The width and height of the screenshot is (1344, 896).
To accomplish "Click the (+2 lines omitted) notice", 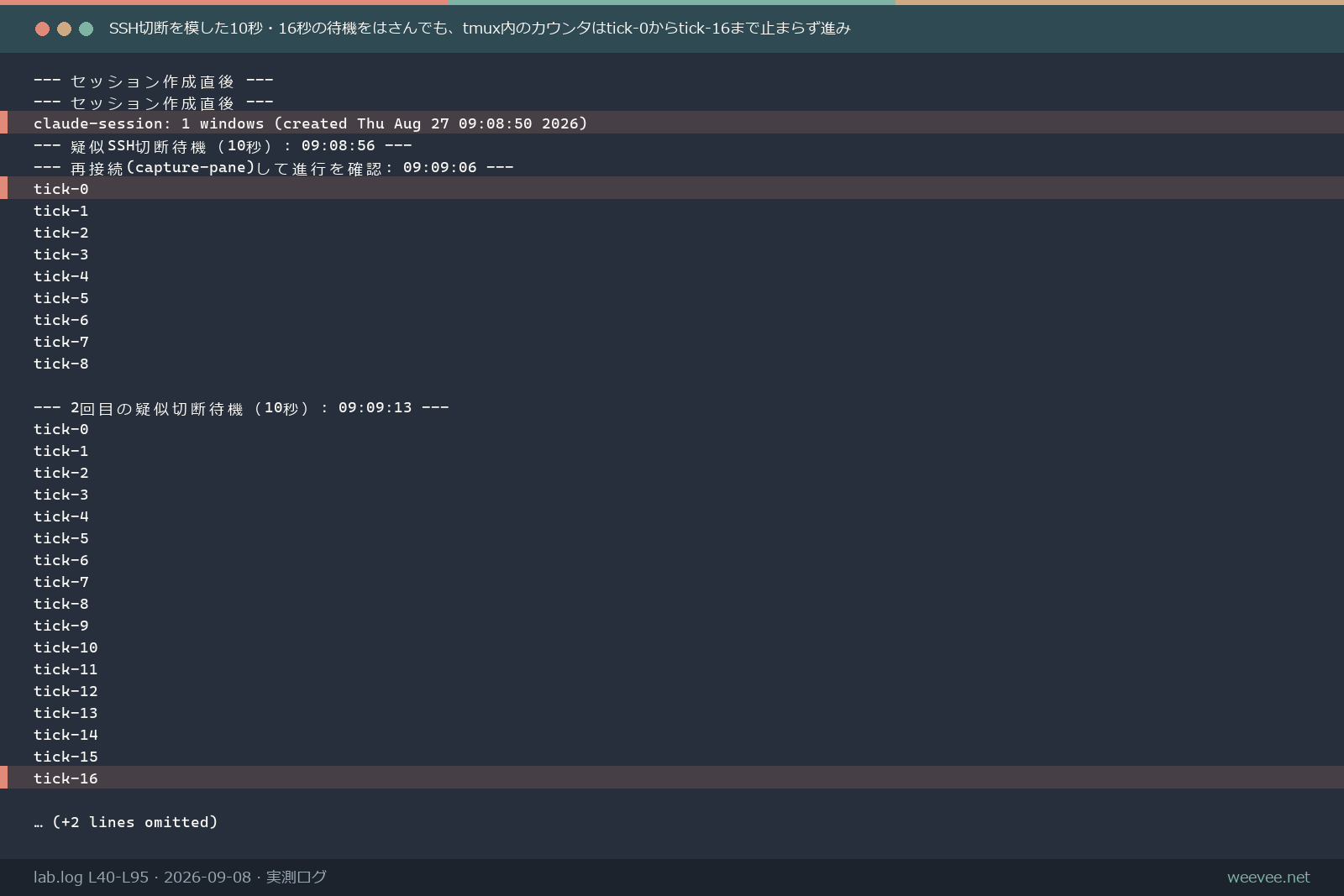I will (126, 822).
